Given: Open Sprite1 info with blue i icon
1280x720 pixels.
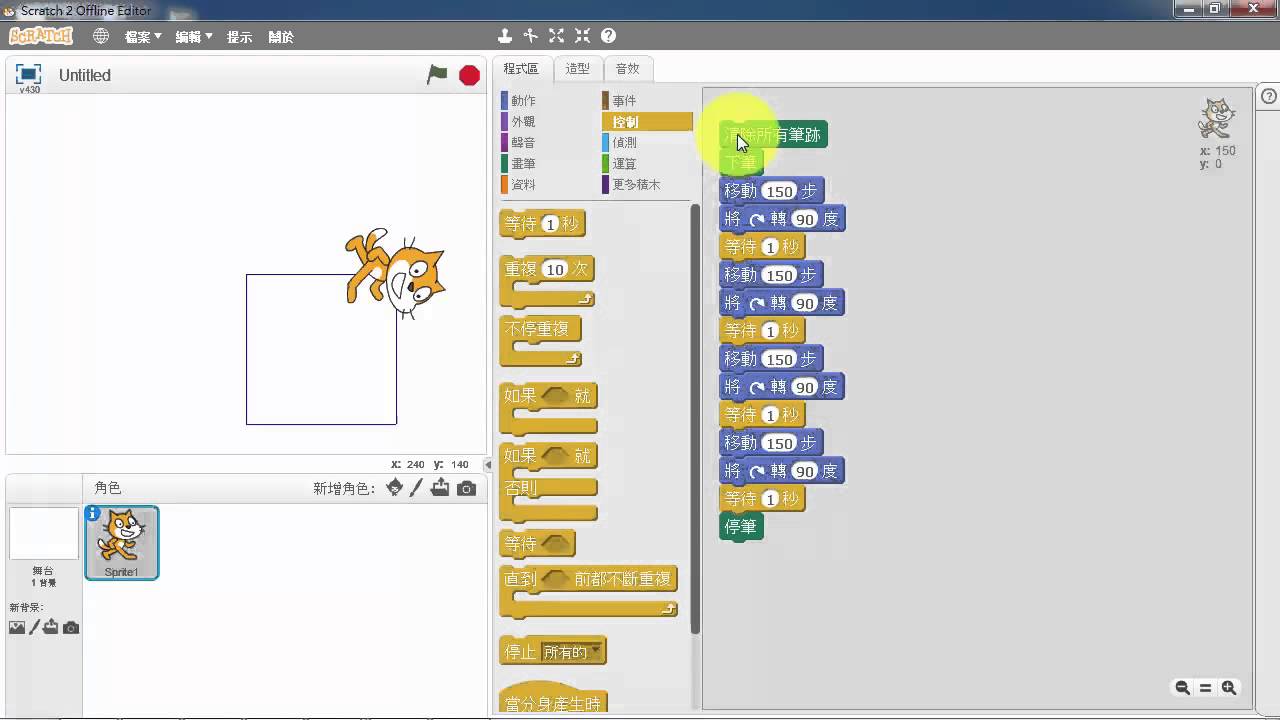Looking at the screenshot, I should click(x=93, y=513).
